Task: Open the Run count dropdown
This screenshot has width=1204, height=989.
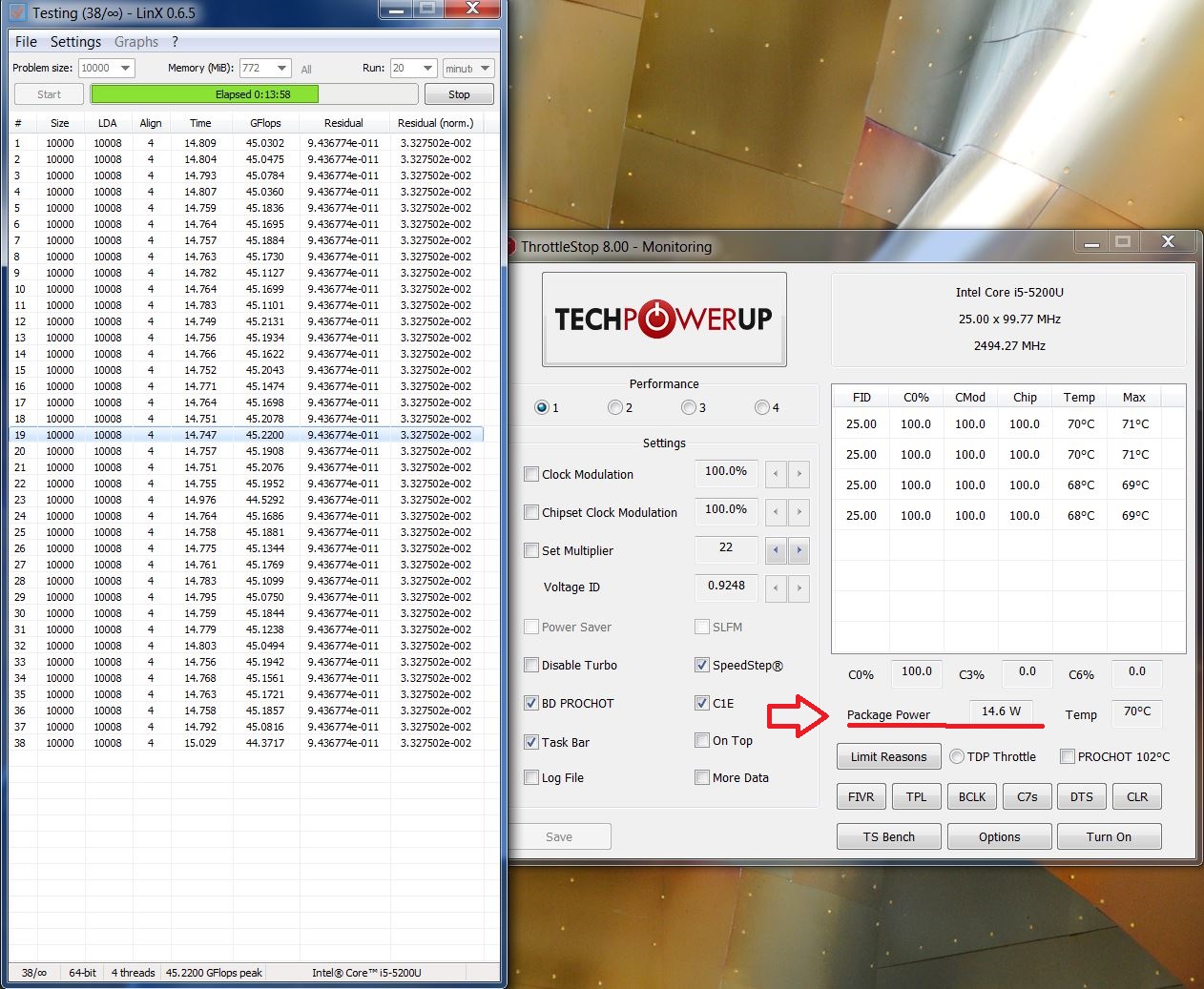Action: [413, 68]
